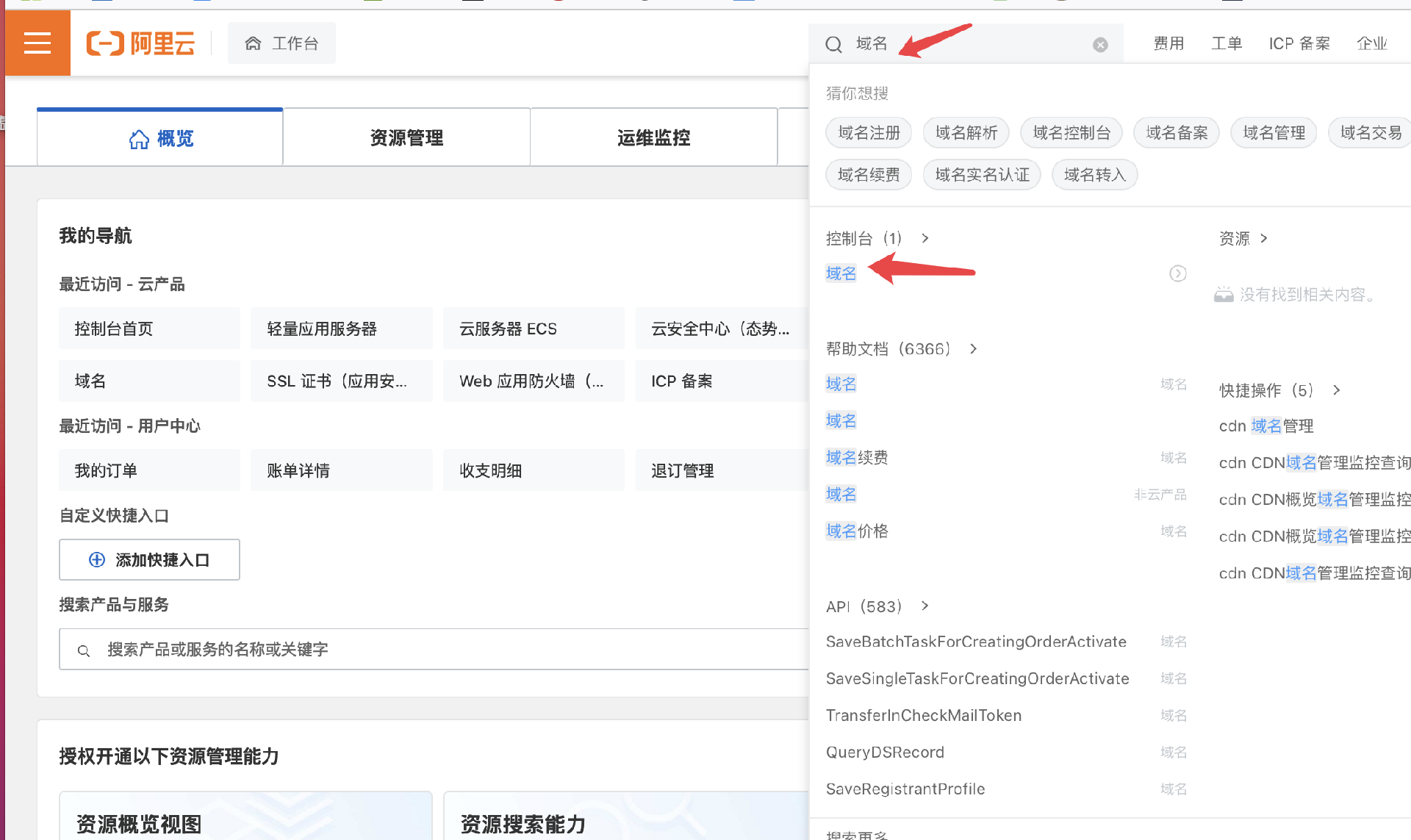Expand 快捷操作 (5) chevron

pos(1336,390)
